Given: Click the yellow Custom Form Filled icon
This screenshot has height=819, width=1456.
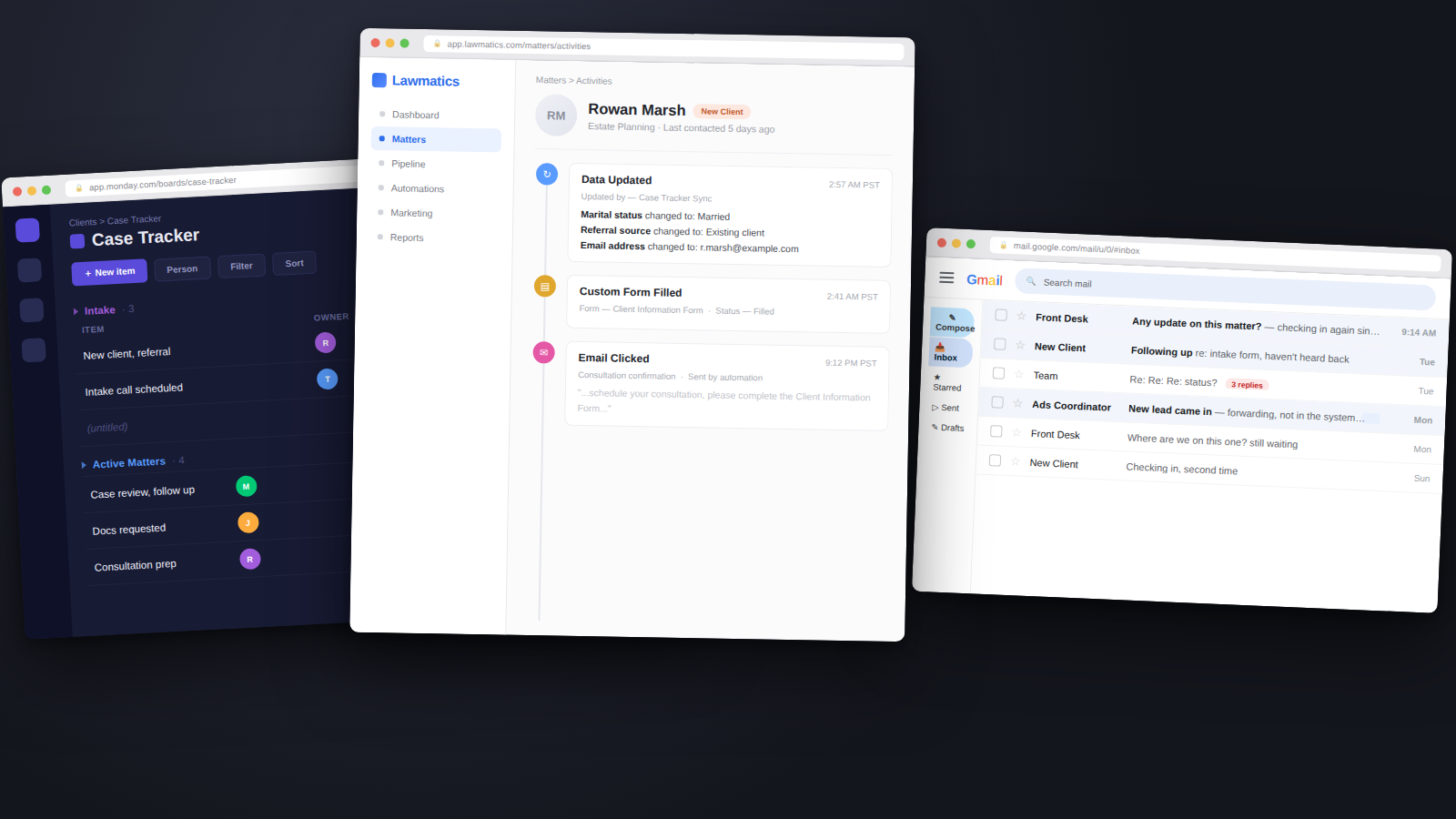Looking at the screenshot, I should (x=545, y=287).
